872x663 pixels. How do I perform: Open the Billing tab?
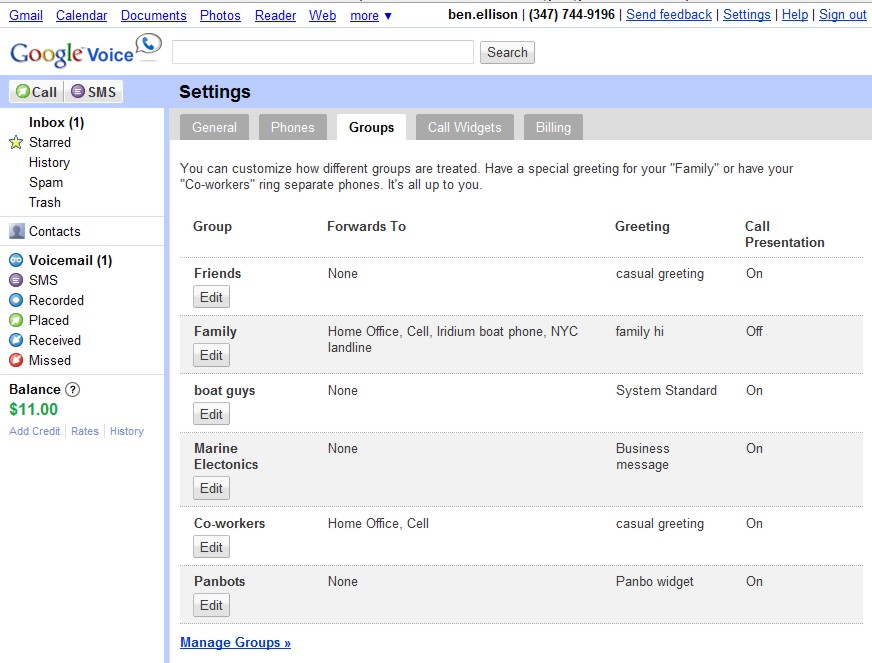tap(553, 127)
